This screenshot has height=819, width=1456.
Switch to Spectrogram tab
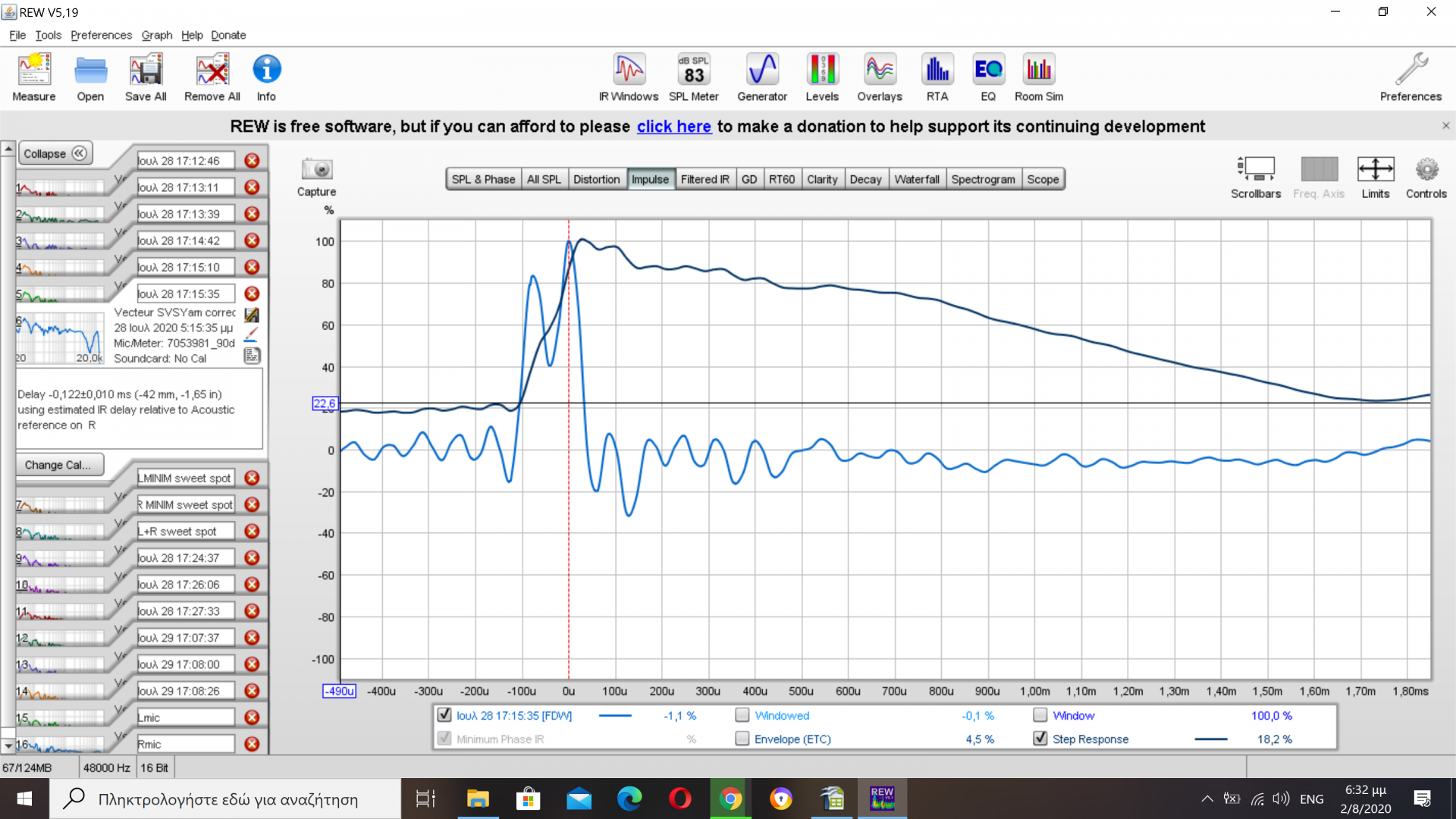pyautogui.click(x=983, y=179)
